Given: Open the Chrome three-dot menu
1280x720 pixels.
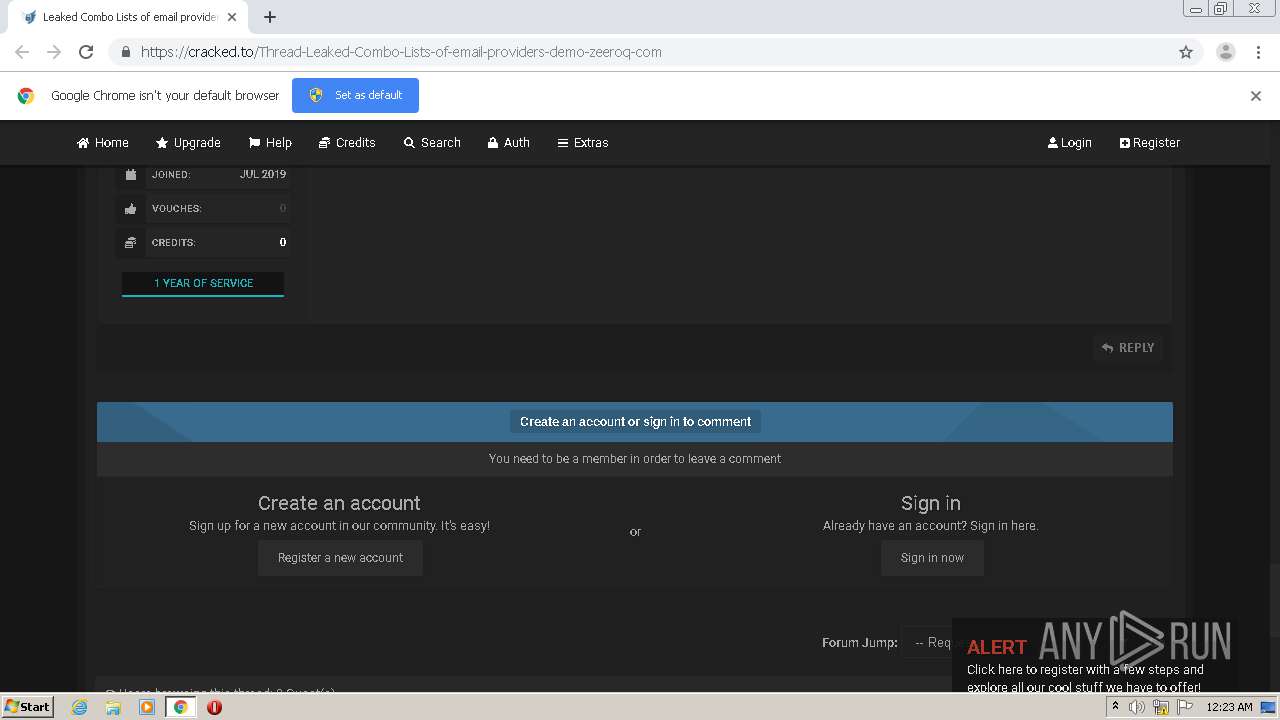Looking at the screenshot, I should click(1258, 52).
